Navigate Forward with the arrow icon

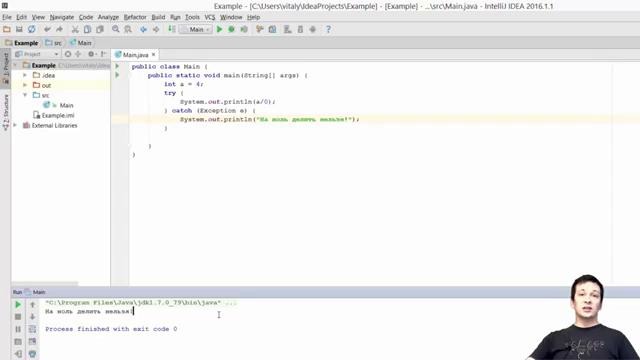click(x=156, y=29)
